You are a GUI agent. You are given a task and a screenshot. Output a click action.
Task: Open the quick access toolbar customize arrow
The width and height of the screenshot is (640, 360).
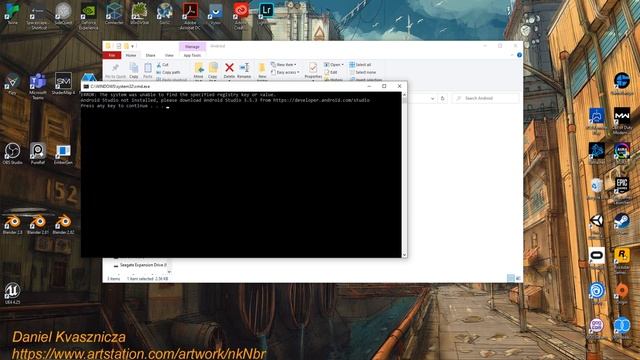click(132, 46)
